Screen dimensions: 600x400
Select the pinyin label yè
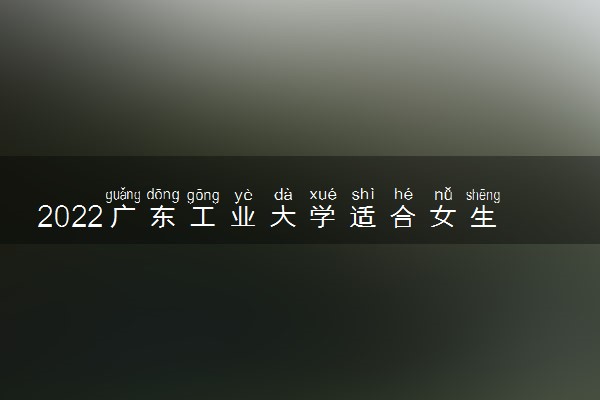tap(243, 196)
